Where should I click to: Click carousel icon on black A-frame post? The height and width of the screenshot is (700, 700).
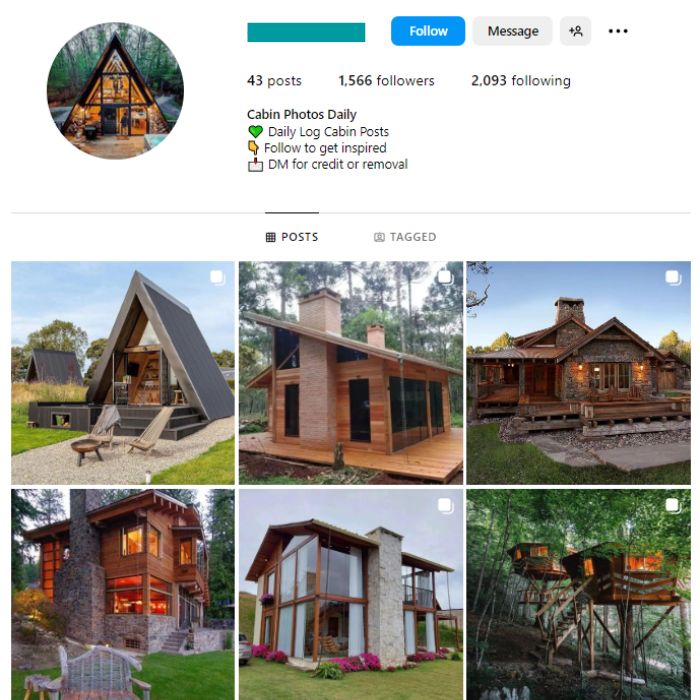[217, 278]
